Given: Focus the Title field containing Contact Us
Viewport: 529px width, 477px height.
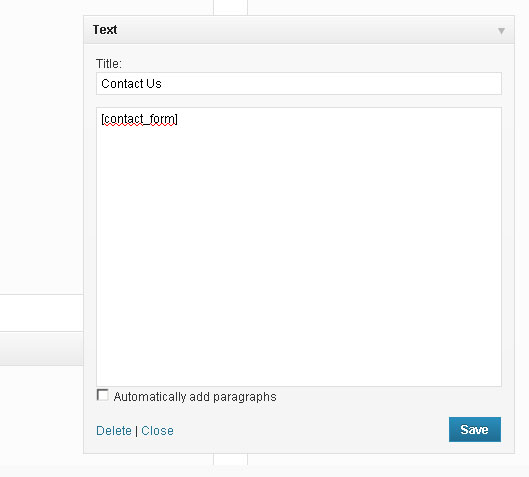Looking at the screenshot, I should coord(299,83).
